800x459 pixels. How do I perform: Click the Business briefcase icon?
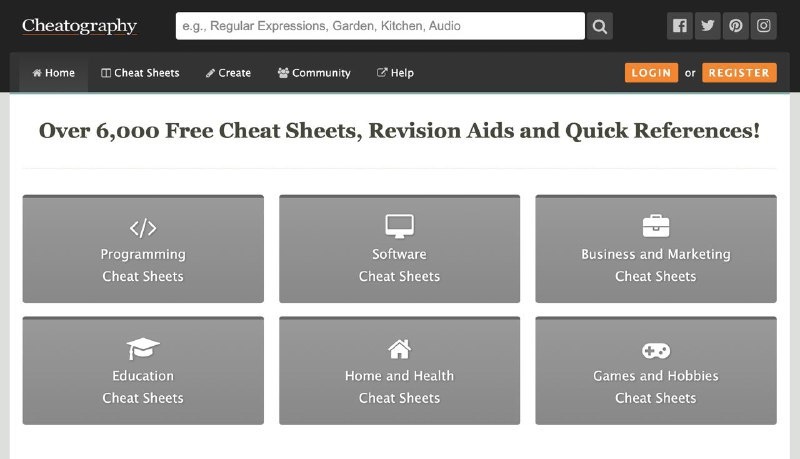pyautogui.click(x=656, y=226)
